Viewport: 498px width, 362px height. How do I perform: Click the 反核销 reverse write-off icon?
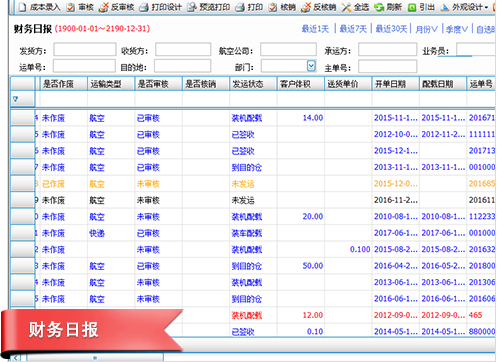click(x=306, y=7)
